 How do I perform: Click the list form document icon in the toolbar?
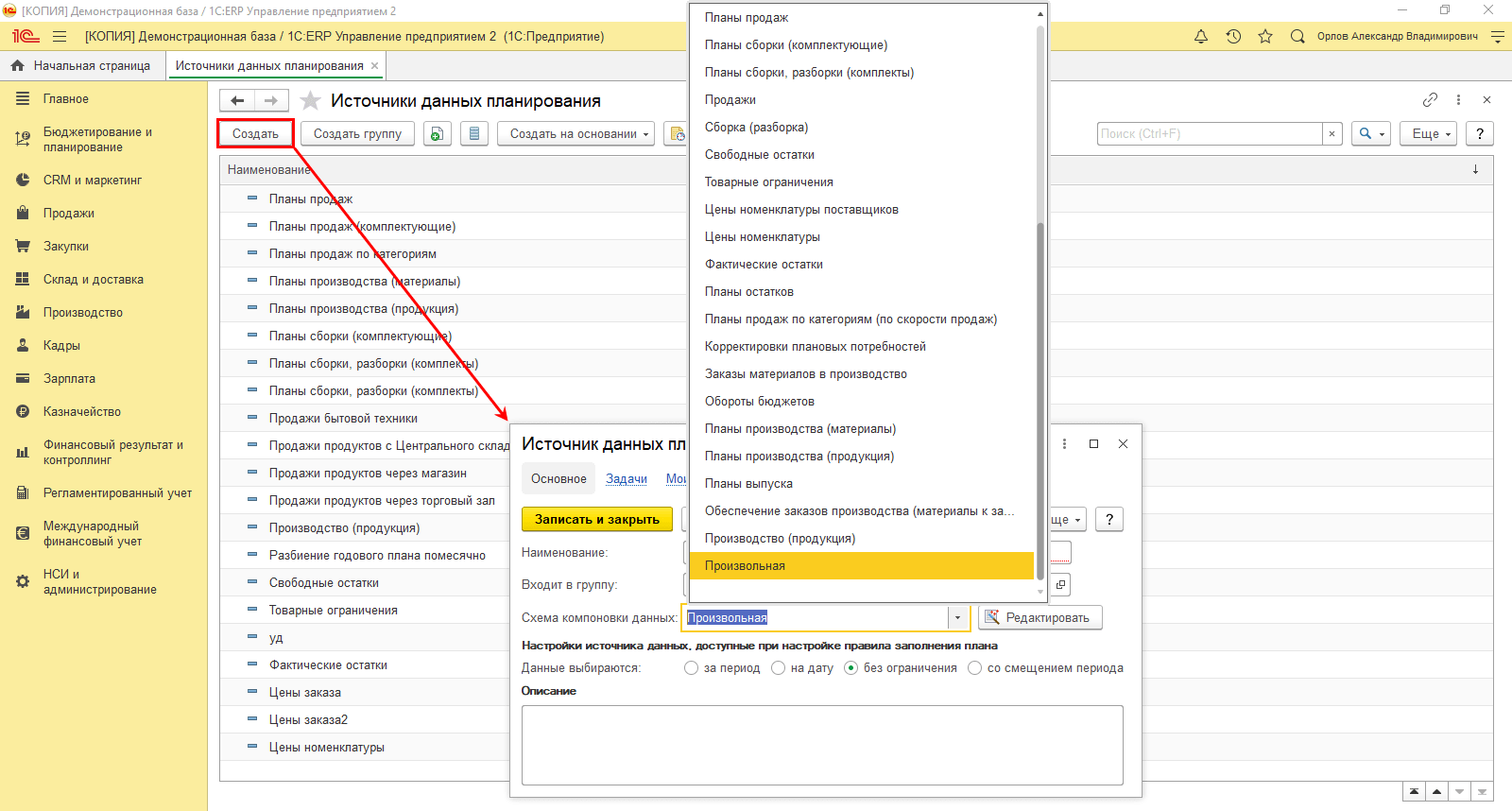(474, 134)
